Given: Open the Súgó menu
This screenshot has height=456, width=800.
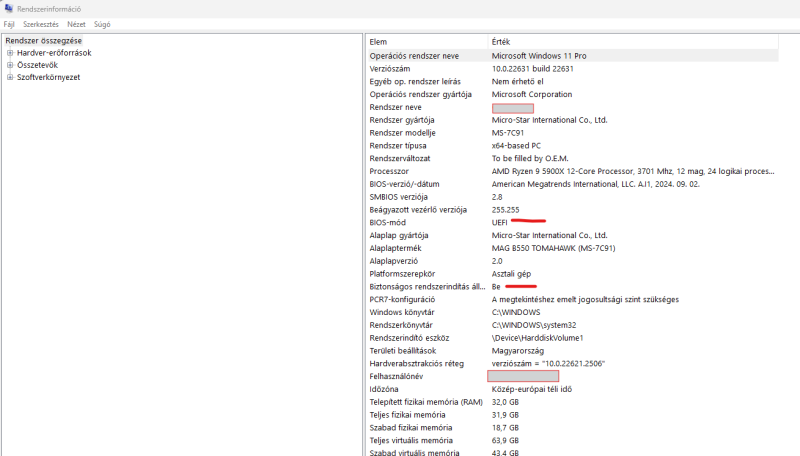Looking at the screenshot, I should click(102, 24).
